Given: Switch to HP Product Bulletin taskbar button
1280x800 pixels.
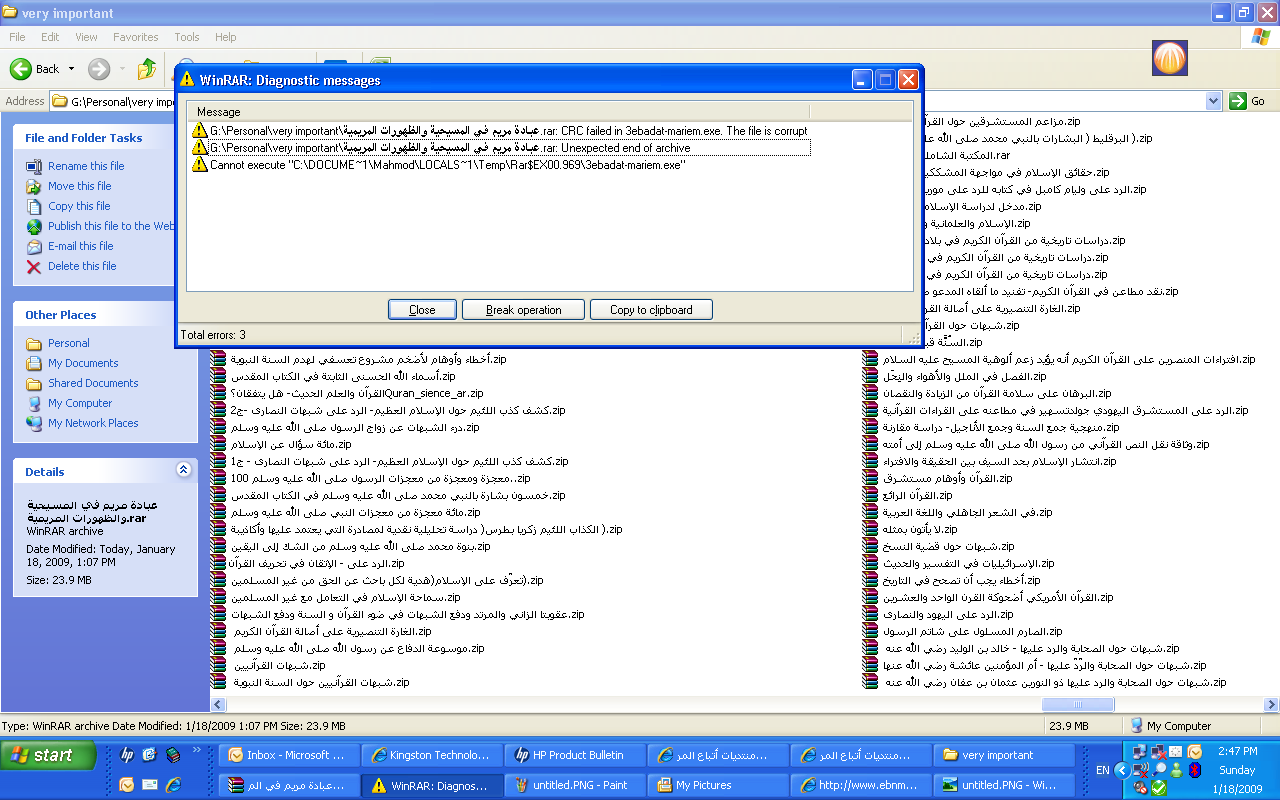Looking at the screenshot, I should pos(575,755).
